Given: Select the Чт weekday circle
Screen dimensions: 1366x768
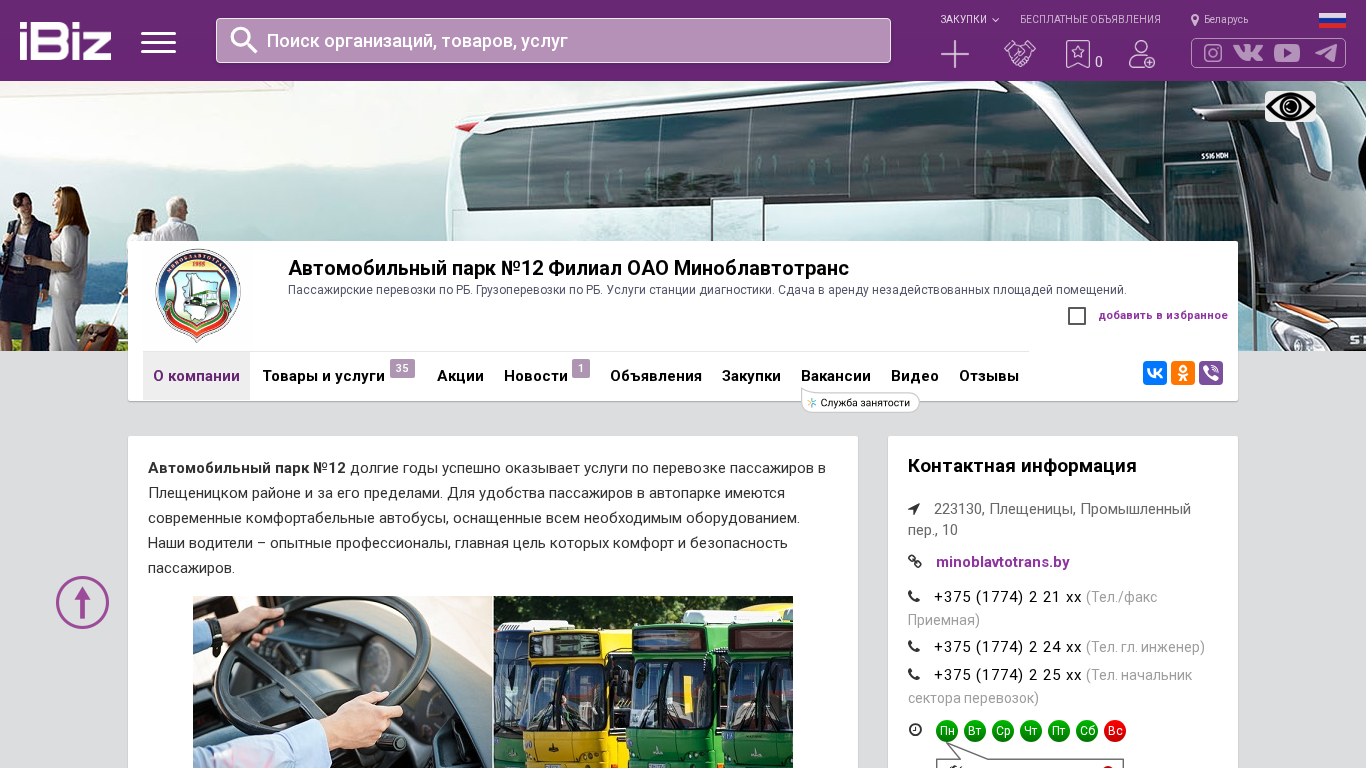Looking at the screenshot, I should point(1031,731).
